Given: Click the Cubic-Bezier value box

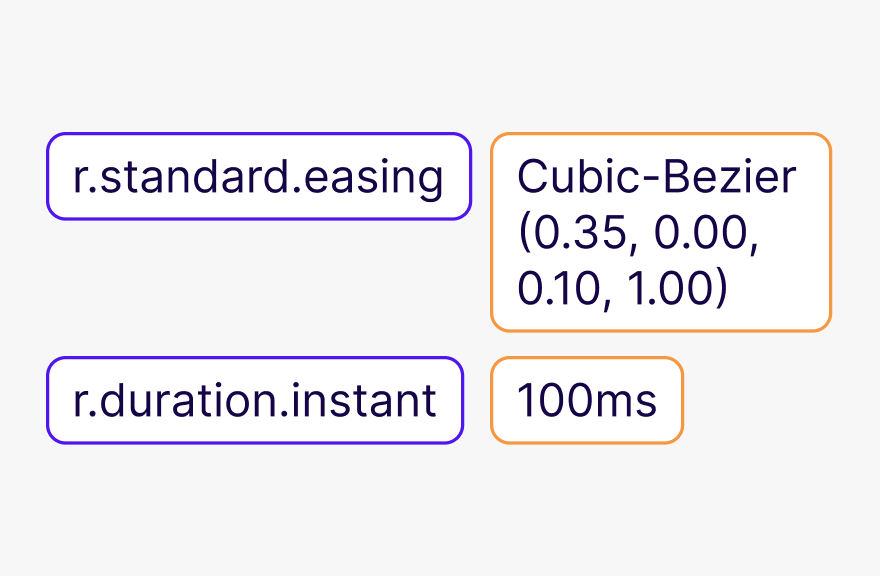Looking at the screenshot, I should point(660,232).
